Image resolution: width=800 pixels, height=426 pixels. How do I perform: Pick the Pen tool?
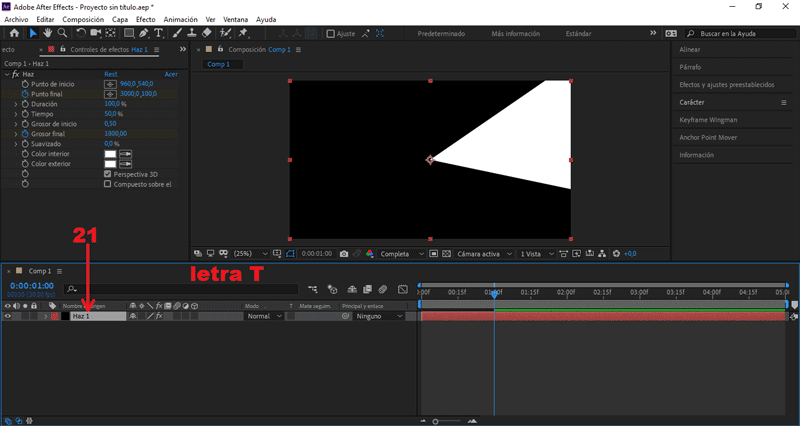coord(145,33)
